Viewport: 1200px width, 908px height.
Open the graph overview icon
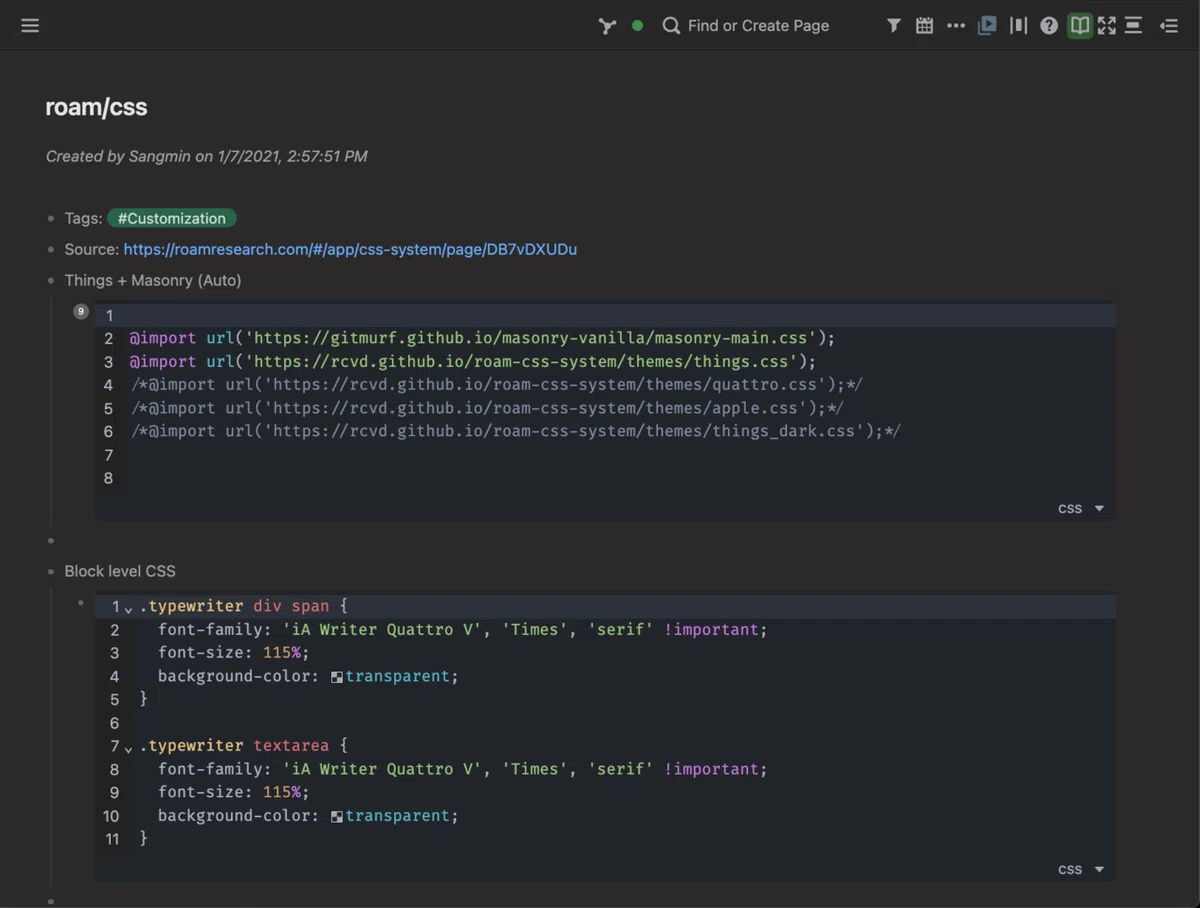click(x=607, y=26)
